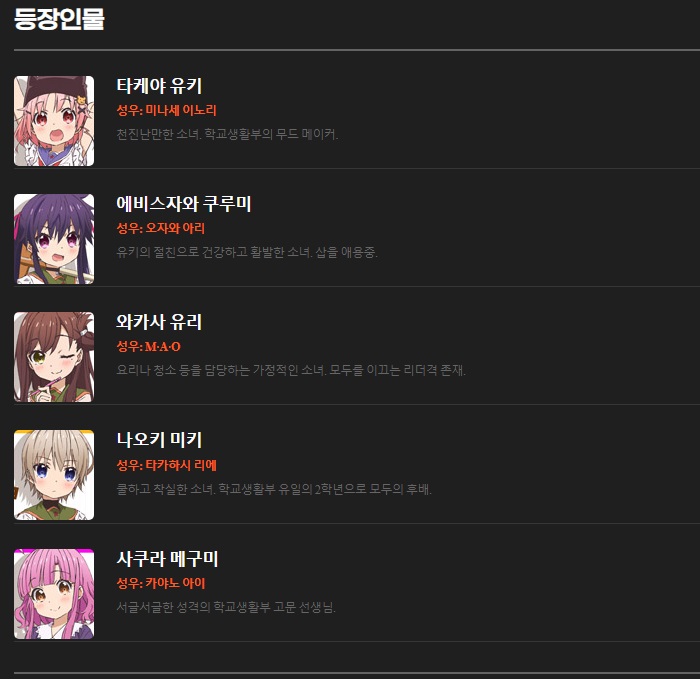Click description text about 학교생활부의 무드 메이커
The image size is (700, 679).
[x=227, y=134]
